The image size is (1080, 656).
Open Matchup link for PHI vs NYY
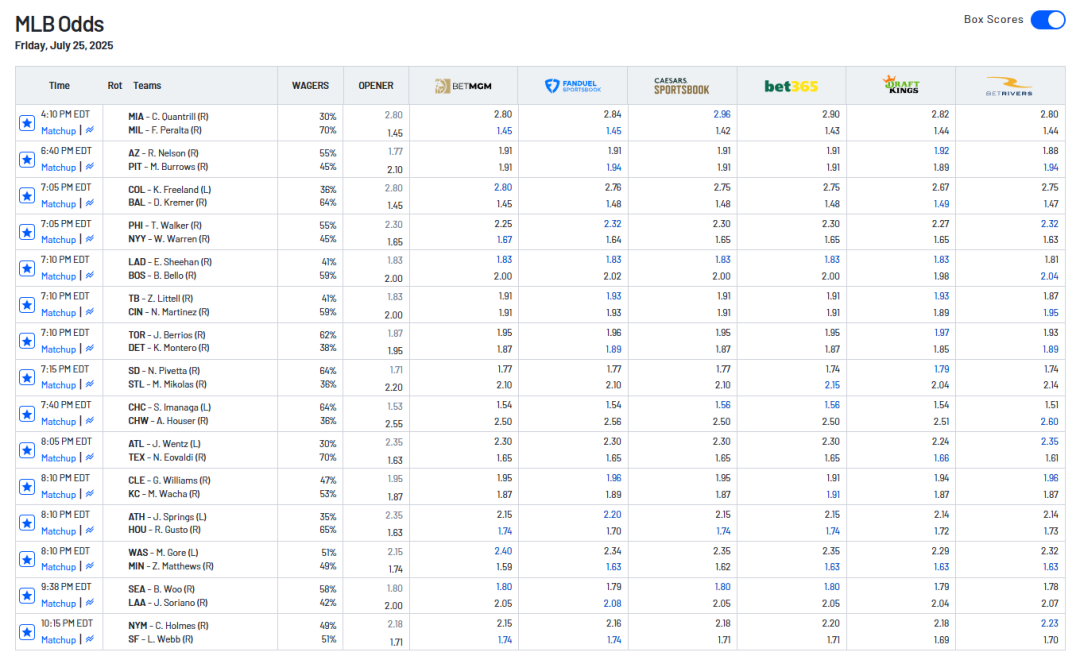tap(58, 240)
